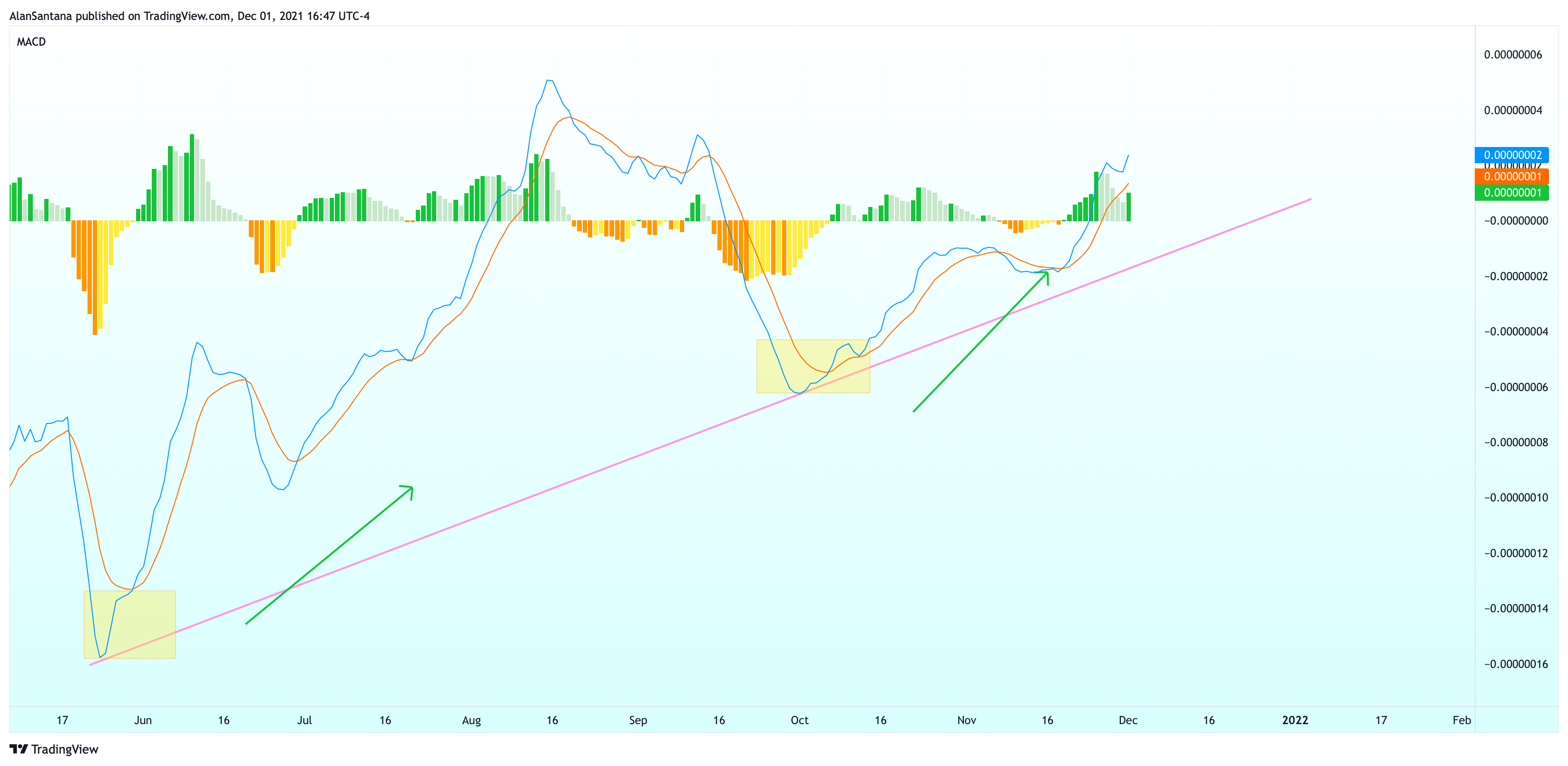The height and width of the screenshot is (766, 1568).
Task: Click the 0.00000006 price axis label
Action: click(1513, 55)
